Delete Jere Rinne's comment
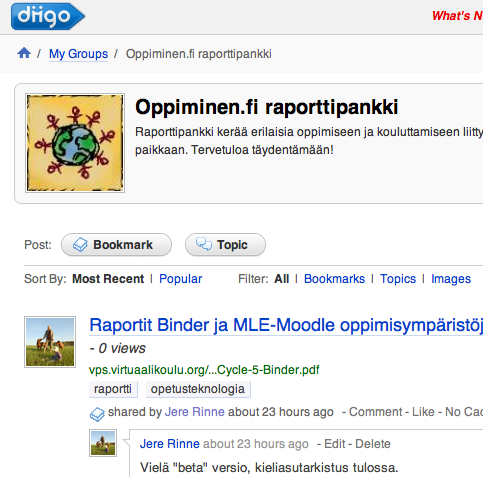 coord(373,444)
